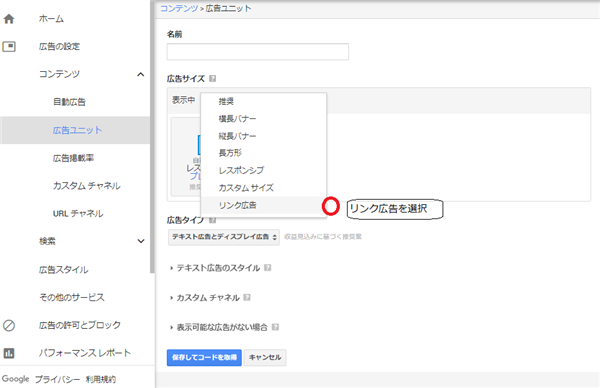Viewport: 600px width, 388px height.
Task: Open 広告の許可とブロック in the sidebar
Action: 80,325
